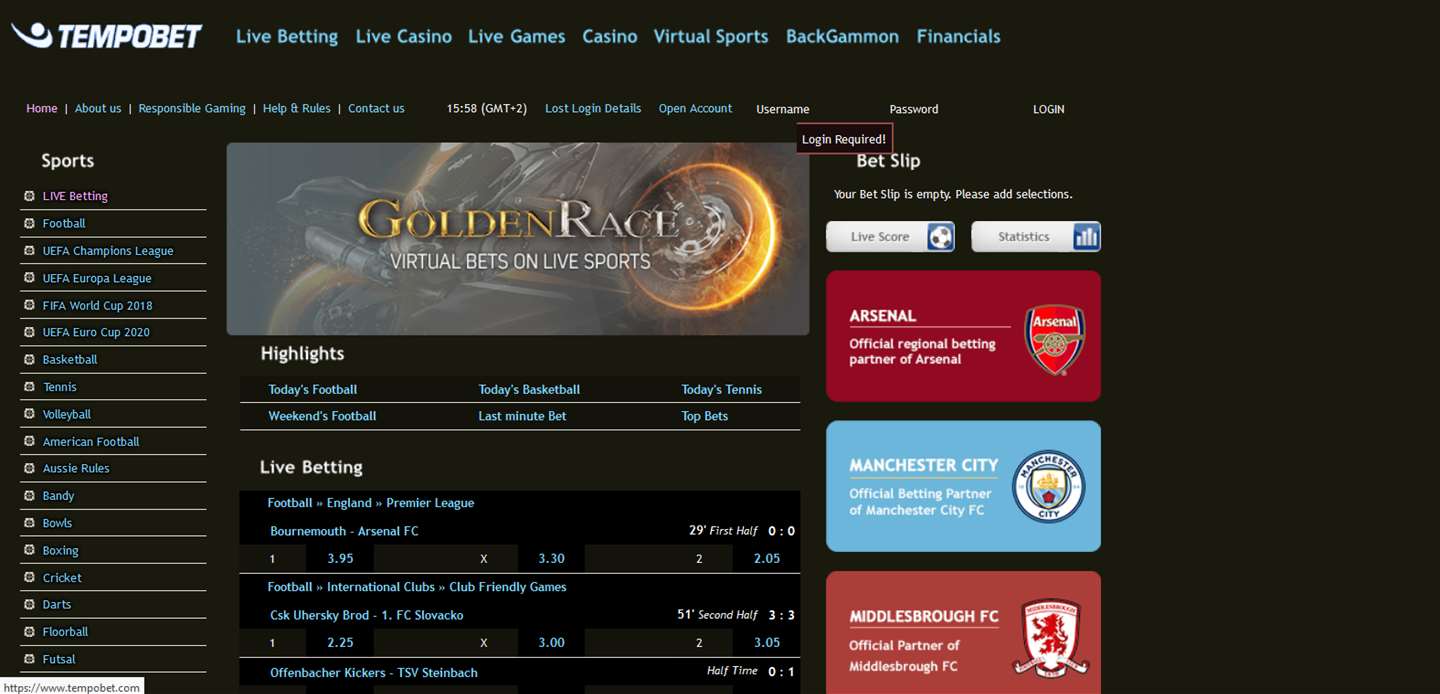Image resolution: width=1440 pixels, height=694 pixels.
Task: Click the ball icon beside UEFA Champions League
Action: click(x=28, y=251)
